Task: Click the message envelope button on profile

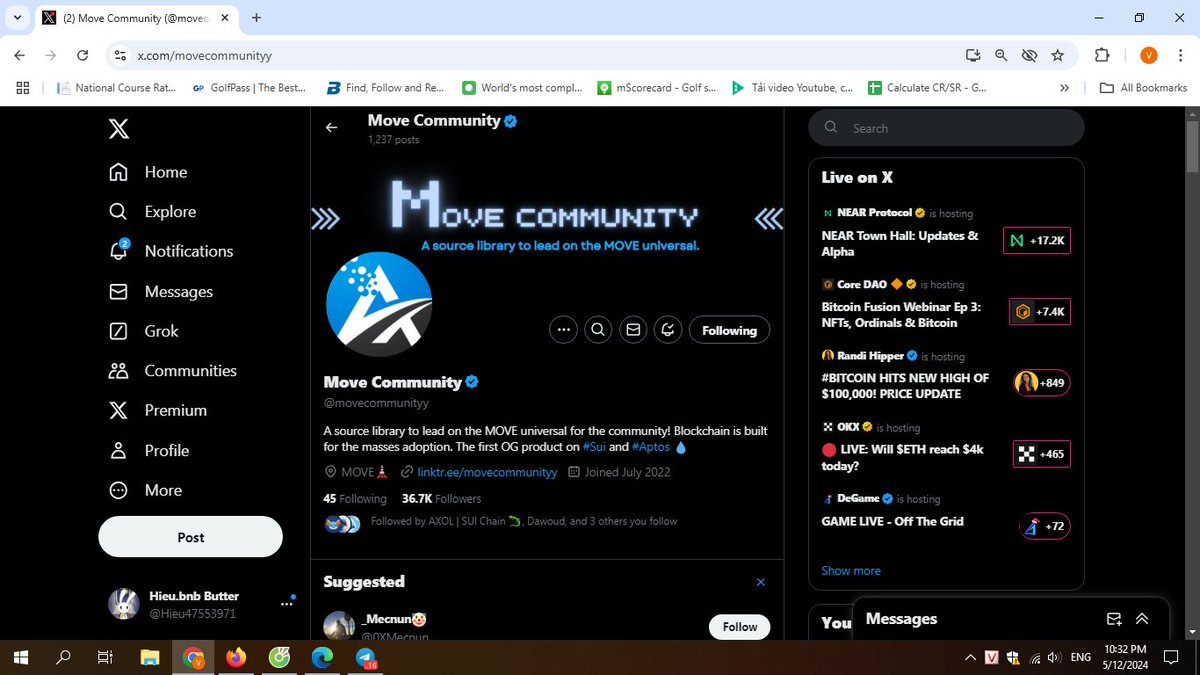Action: point(632,330)
